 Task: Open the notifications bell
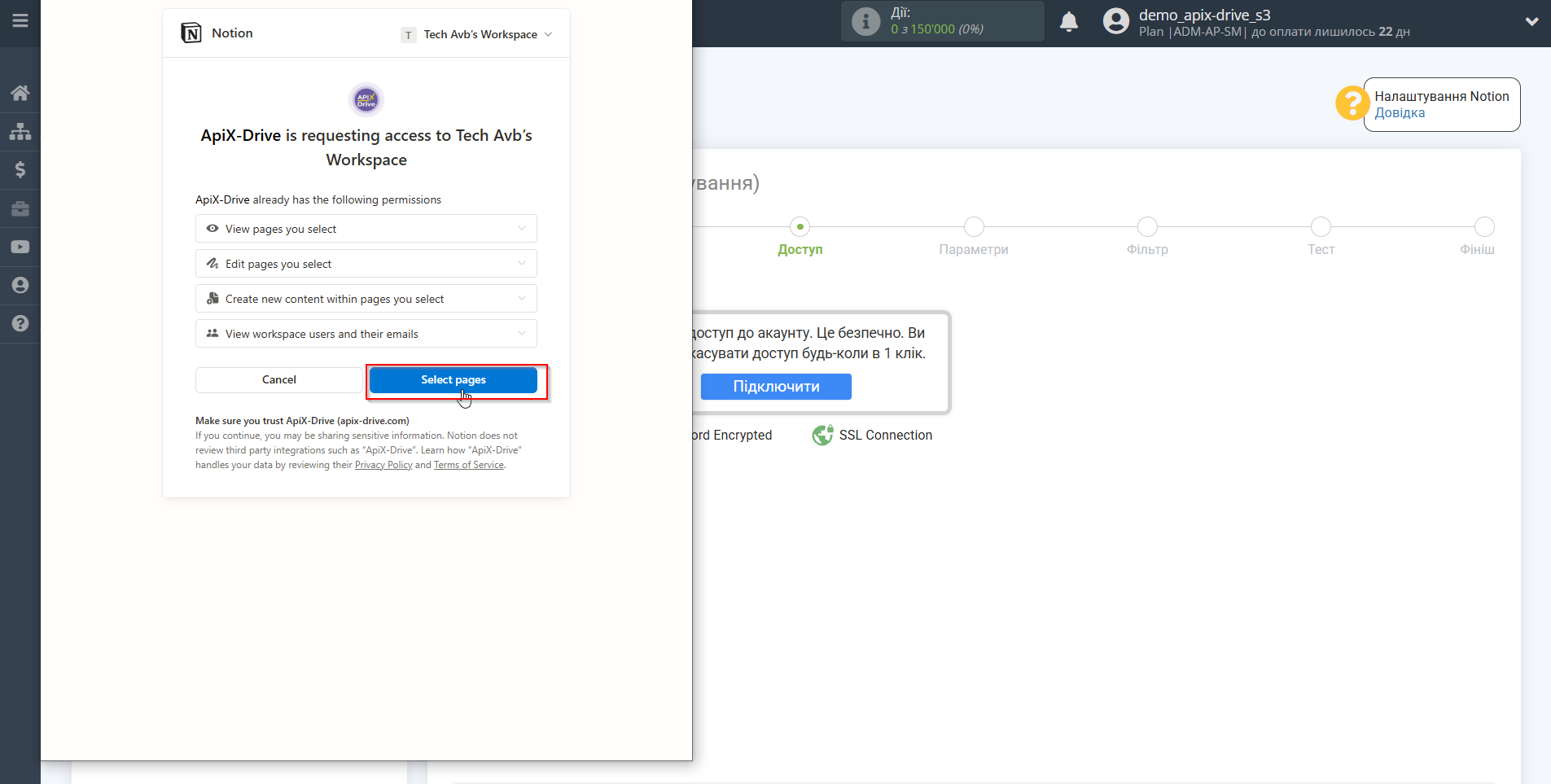coord(1069,22)
